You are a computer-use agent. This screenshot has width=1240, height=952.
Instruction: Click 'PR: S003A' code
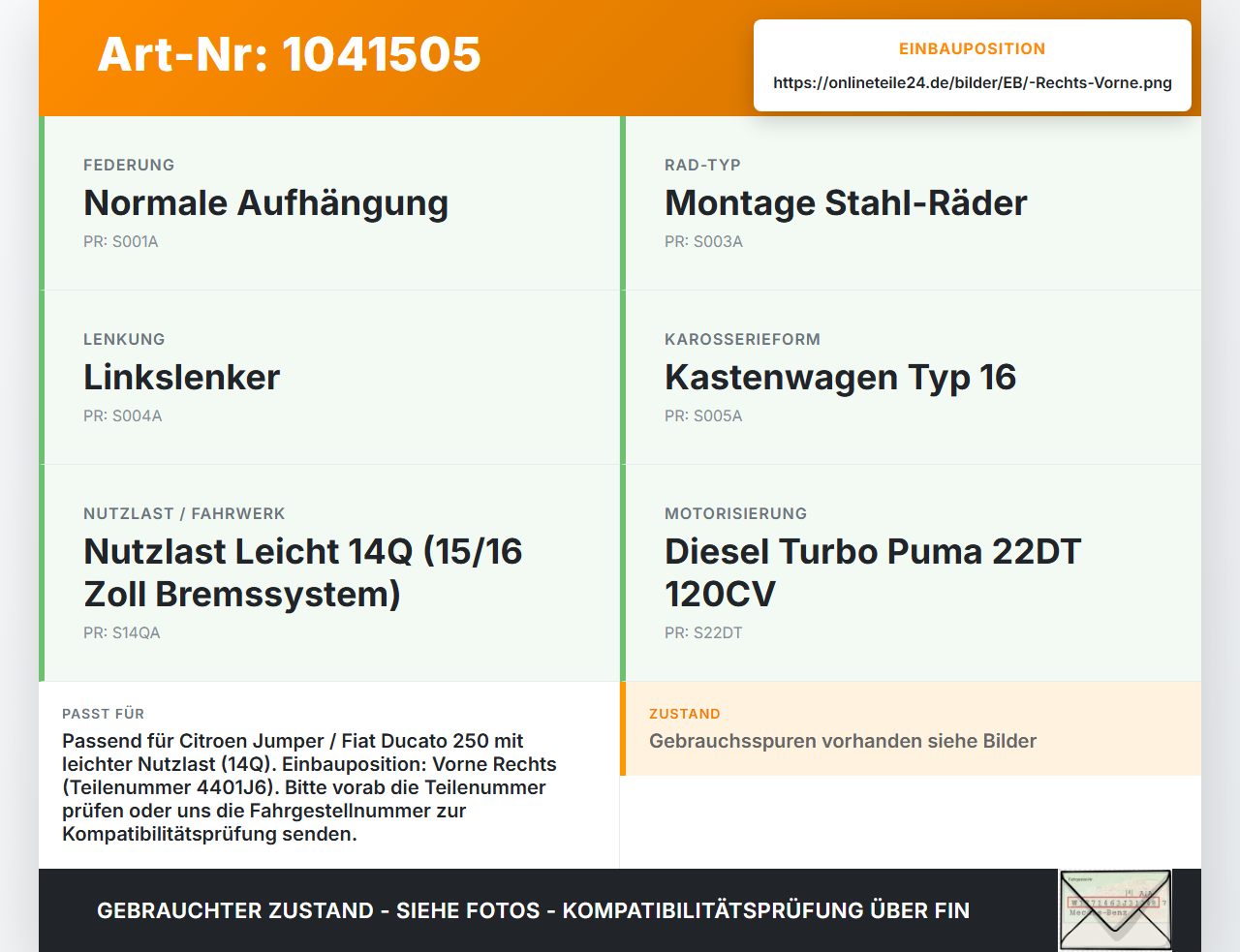tap(703, 242)
